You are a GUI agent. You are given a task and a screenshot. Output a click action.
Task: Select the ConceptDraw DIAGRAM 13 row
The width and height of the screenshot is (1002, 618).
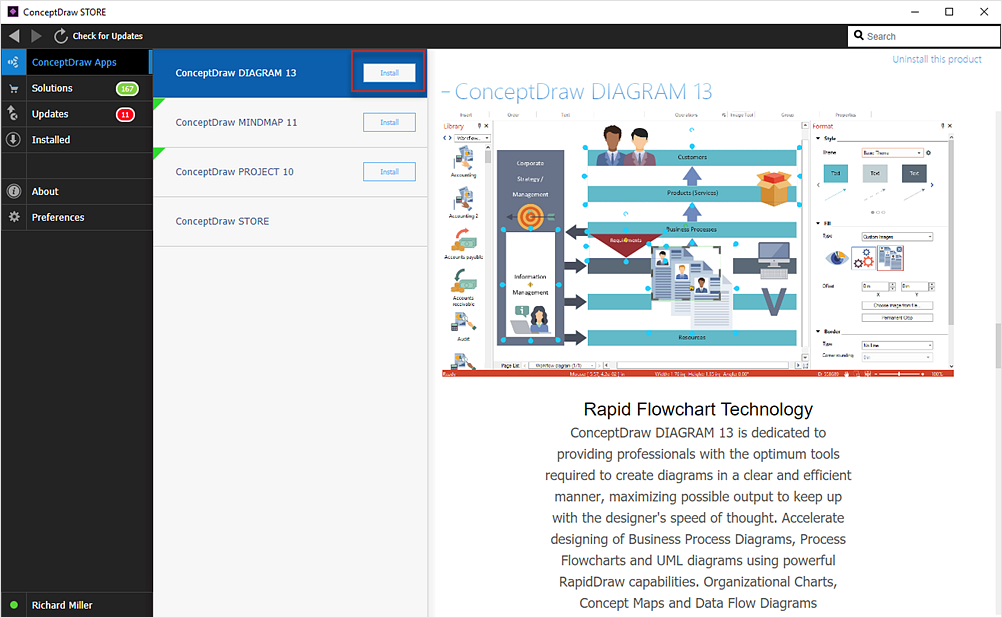tap(290, 73)
